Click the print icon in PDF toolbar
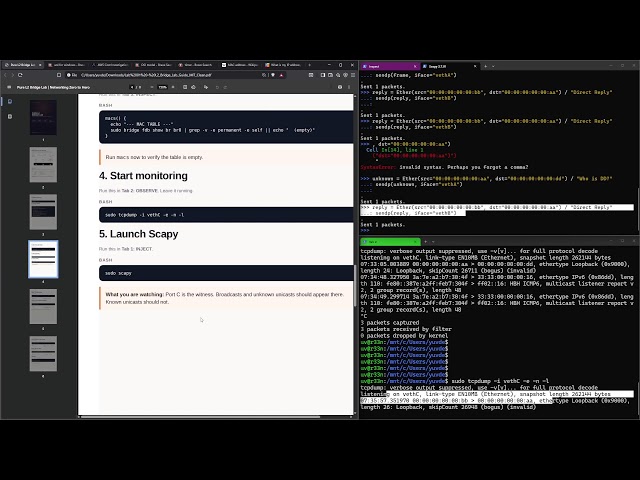This screenshot has width=640, height=480. click(340, 87)
